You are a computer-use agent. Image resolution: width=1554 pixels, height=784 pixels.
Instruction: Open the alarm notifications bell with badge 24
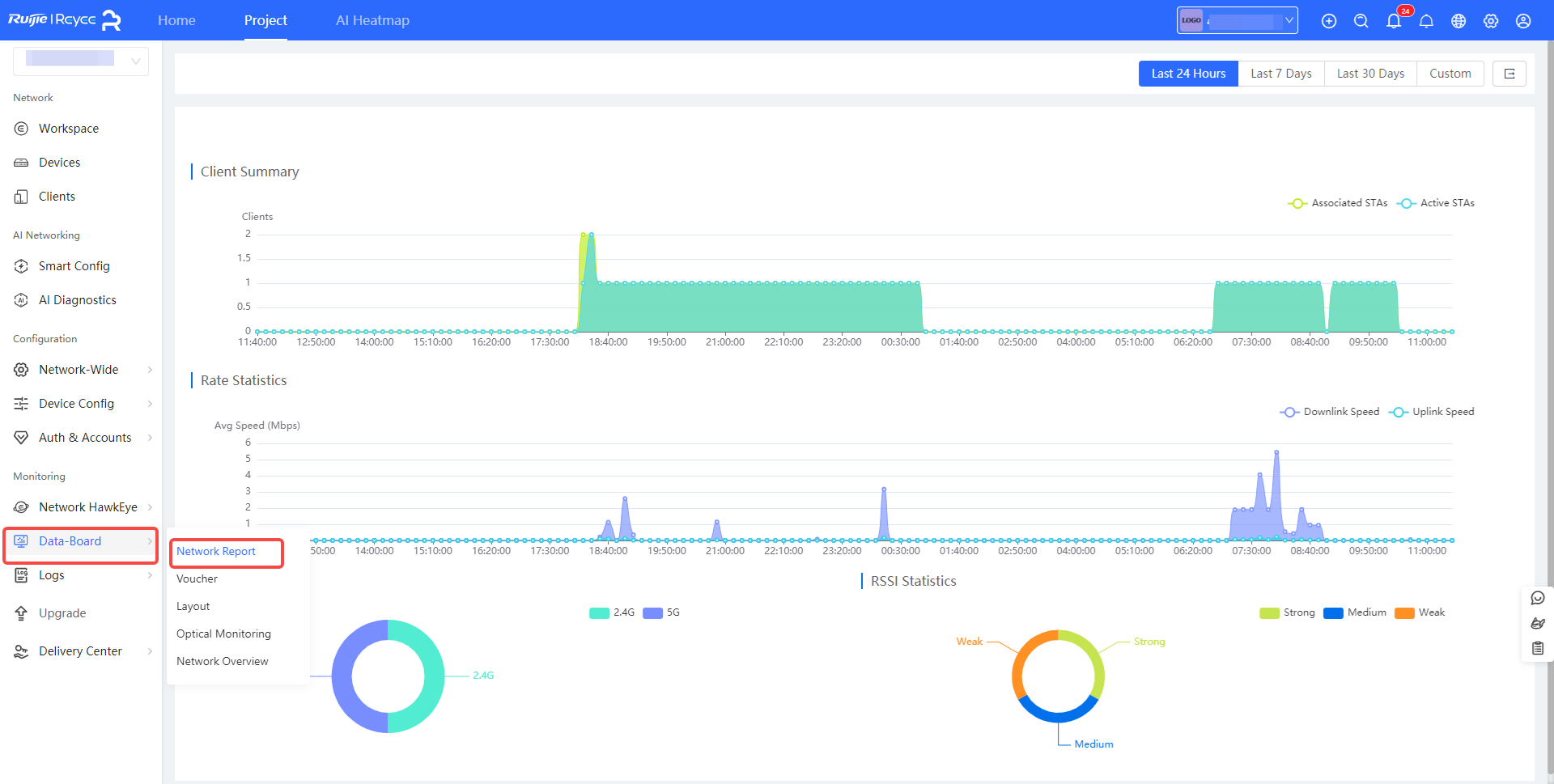pos(1394,21)
